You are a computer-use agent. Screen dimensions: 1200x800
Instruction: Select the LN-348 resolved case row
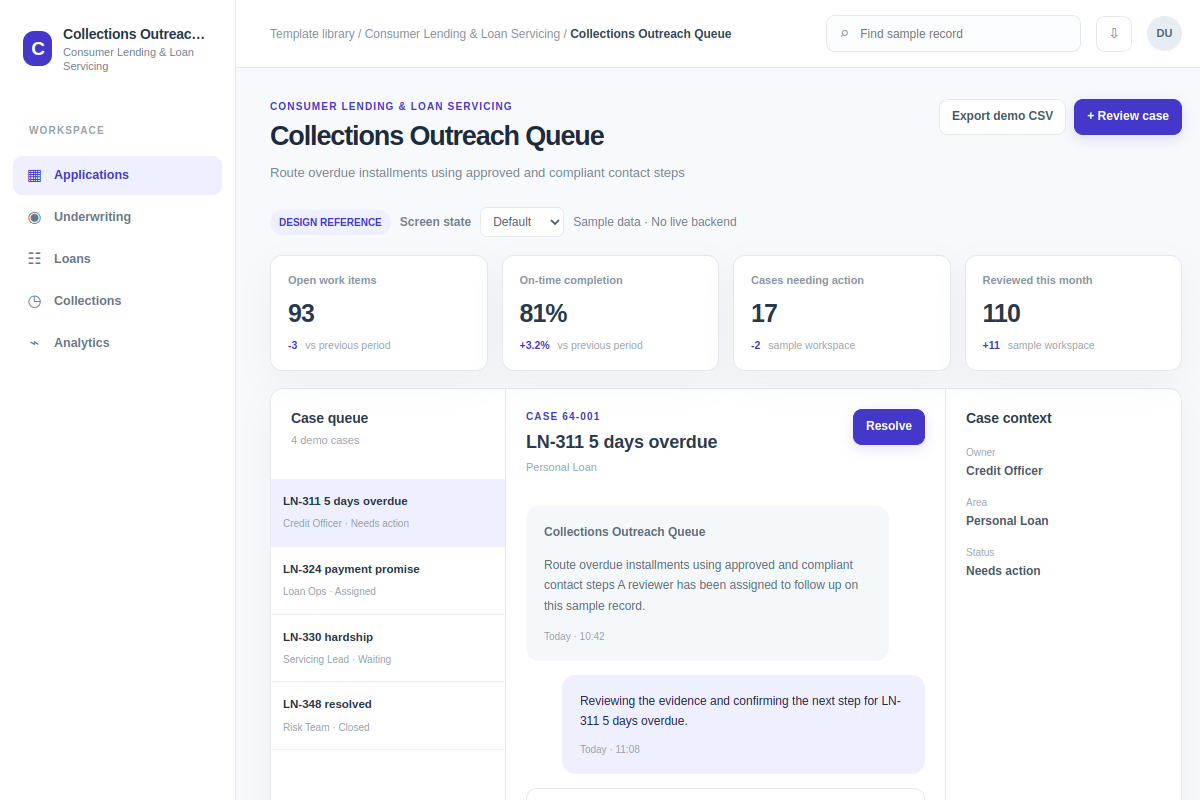388,716
